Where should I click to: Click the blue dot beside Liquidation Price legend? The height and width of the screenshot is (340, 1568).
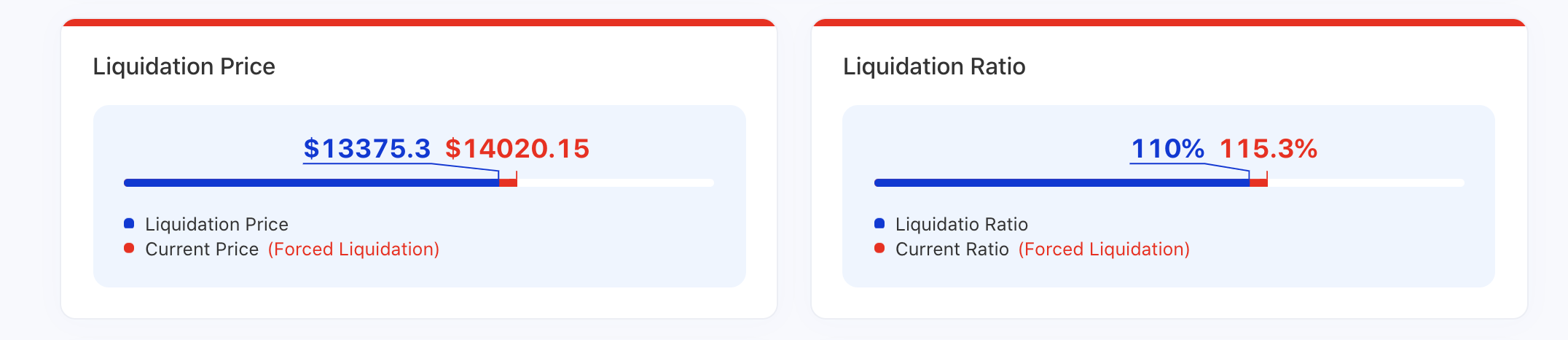[x=129, y=223]
